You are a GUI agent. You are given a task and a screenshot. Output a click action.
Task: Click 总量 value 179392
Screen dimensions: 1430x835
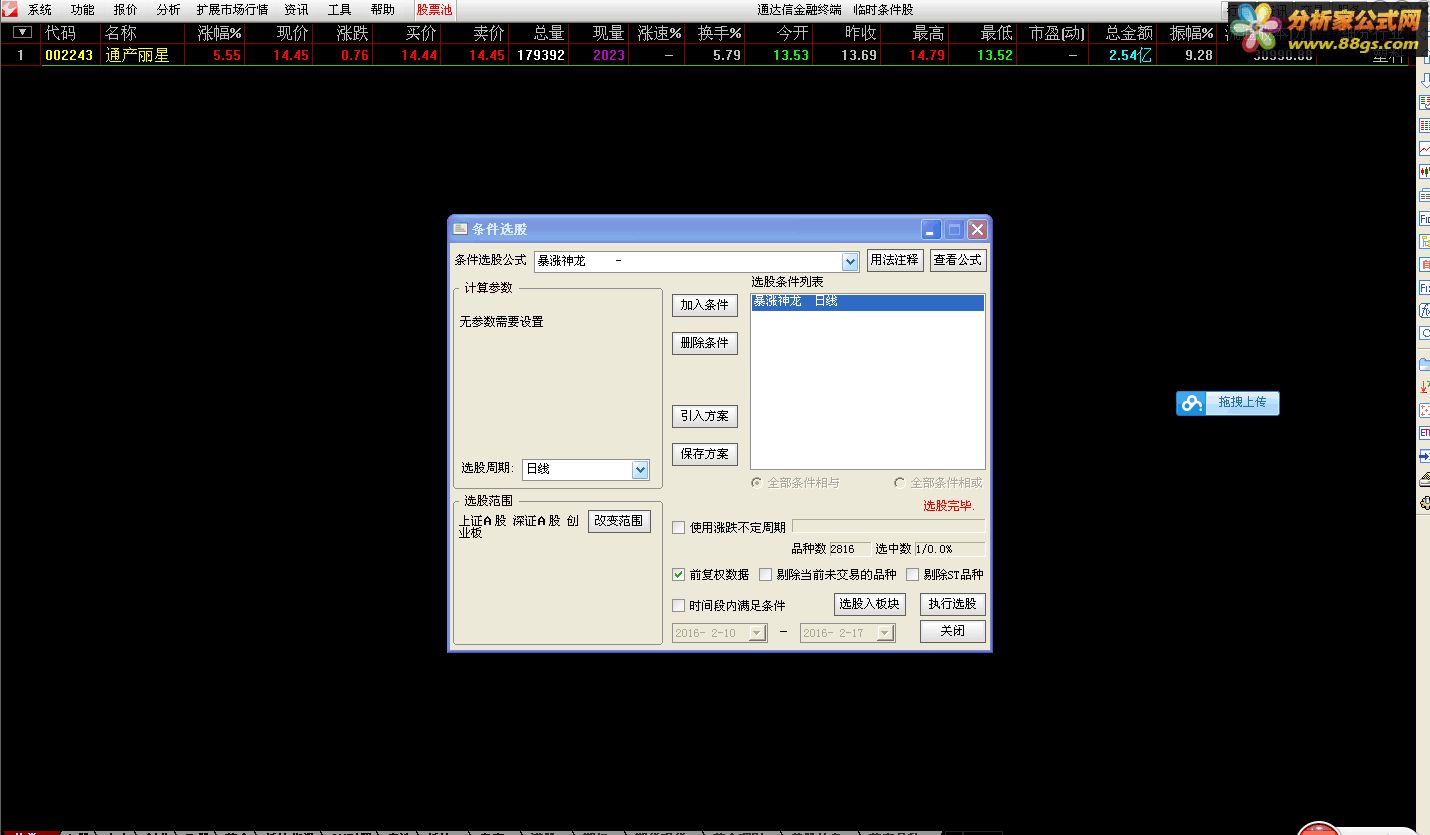point(540,55)
